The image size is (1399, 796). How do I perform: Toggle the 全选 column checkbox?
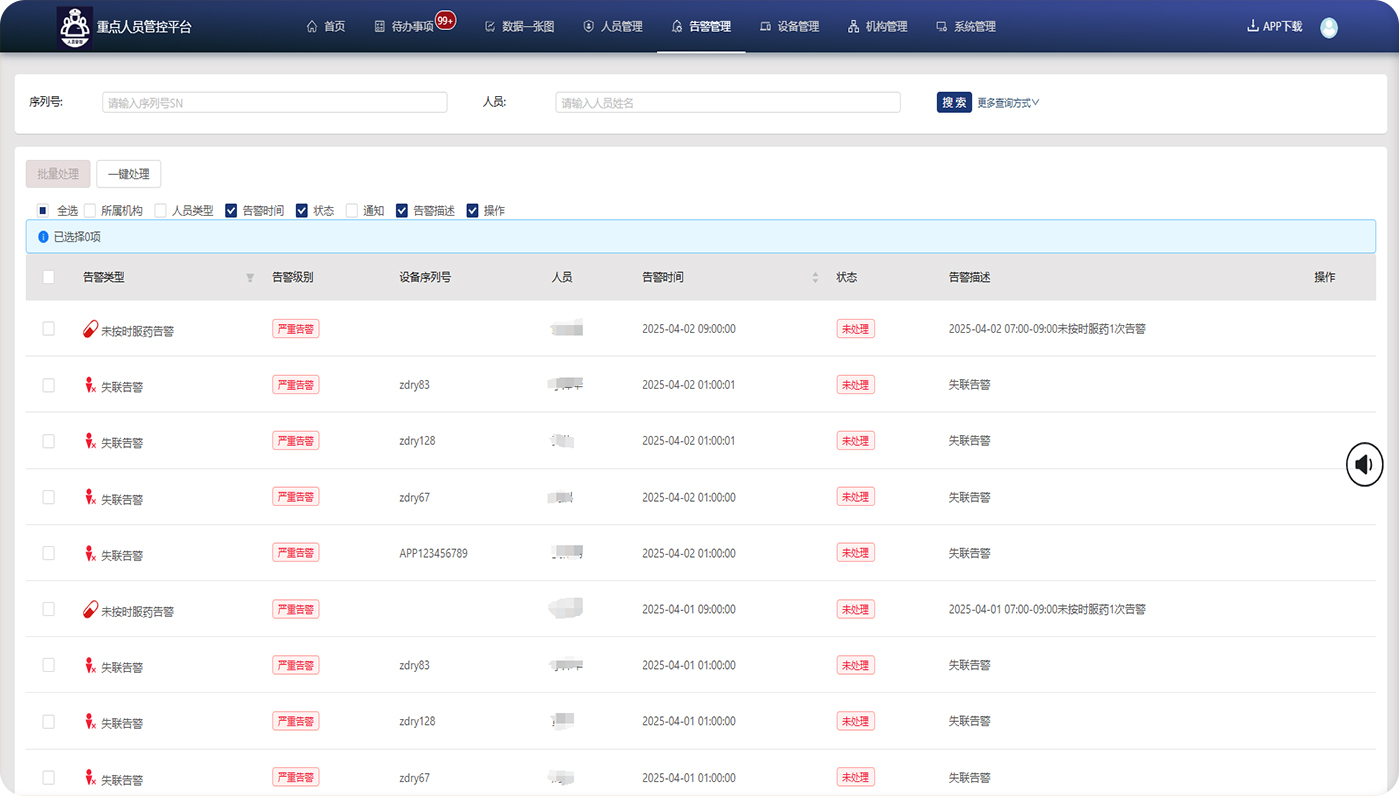click(43, 211)
